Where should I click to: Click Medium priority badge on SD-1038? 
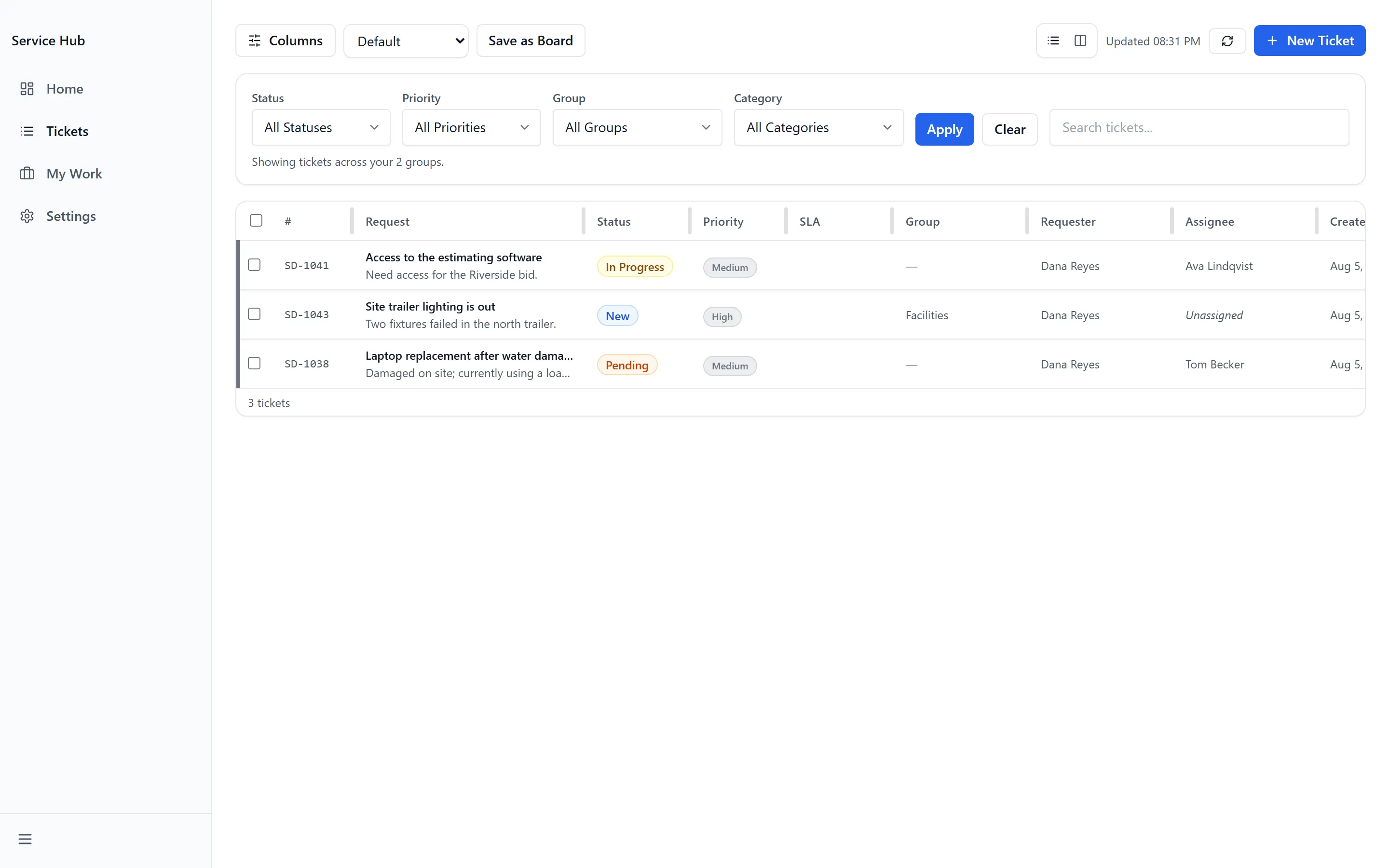pos(730,366)
